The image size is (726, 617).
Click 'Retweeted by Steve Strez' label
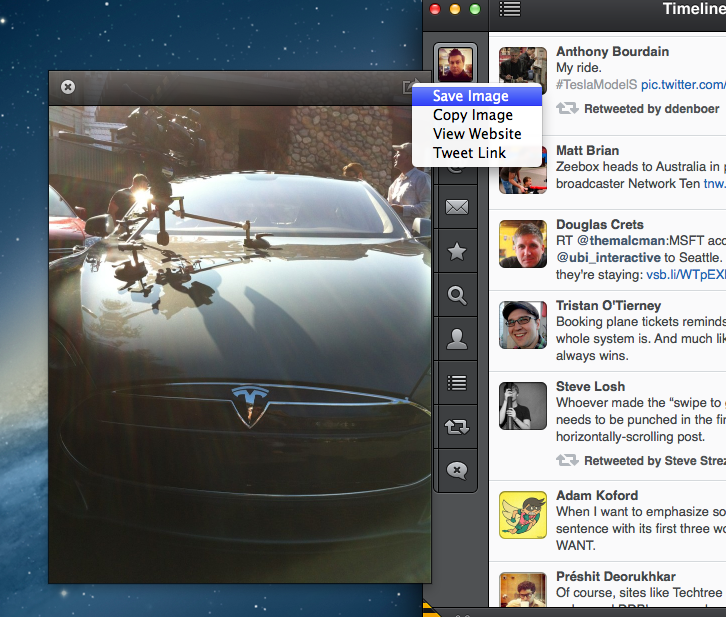point(655,461)
